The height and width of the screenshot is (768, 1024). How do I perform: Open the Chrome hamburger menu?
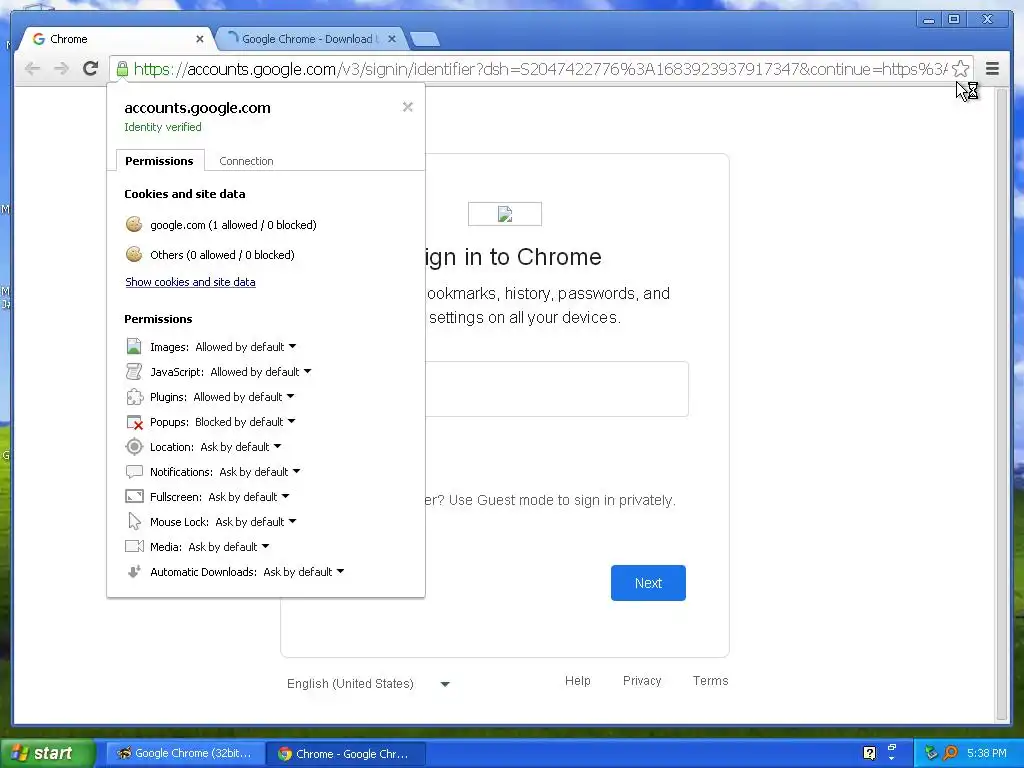tap(992, 69)
